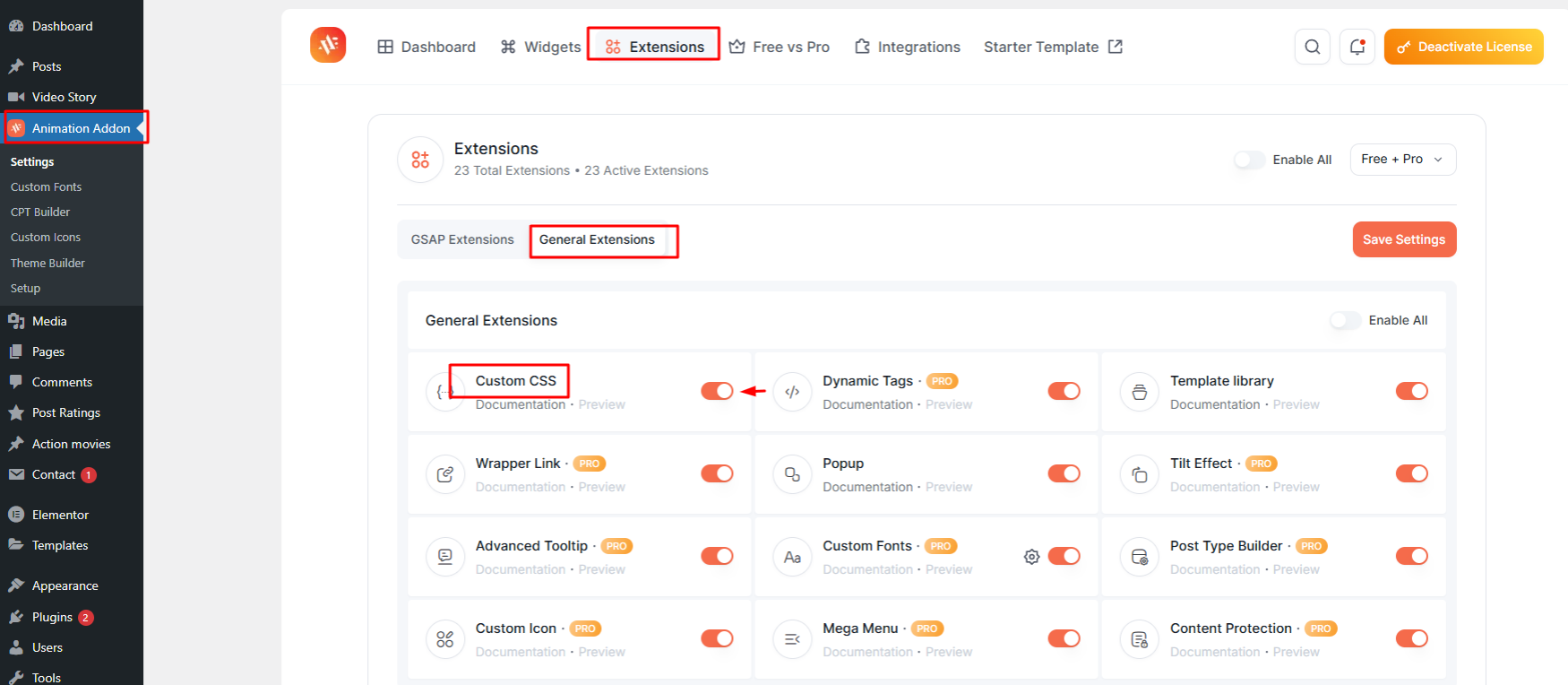Click the Animation Addon logo icon
1568x685 pixels.
pos(328,45)
